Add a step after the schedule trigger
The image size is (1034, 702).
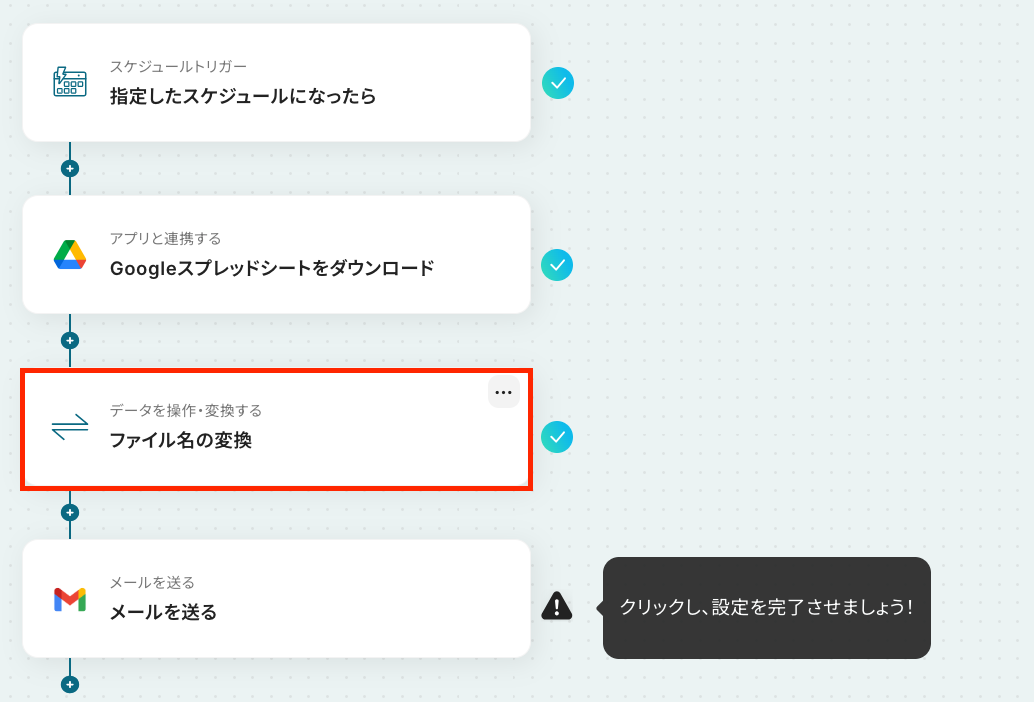[70, 169]
